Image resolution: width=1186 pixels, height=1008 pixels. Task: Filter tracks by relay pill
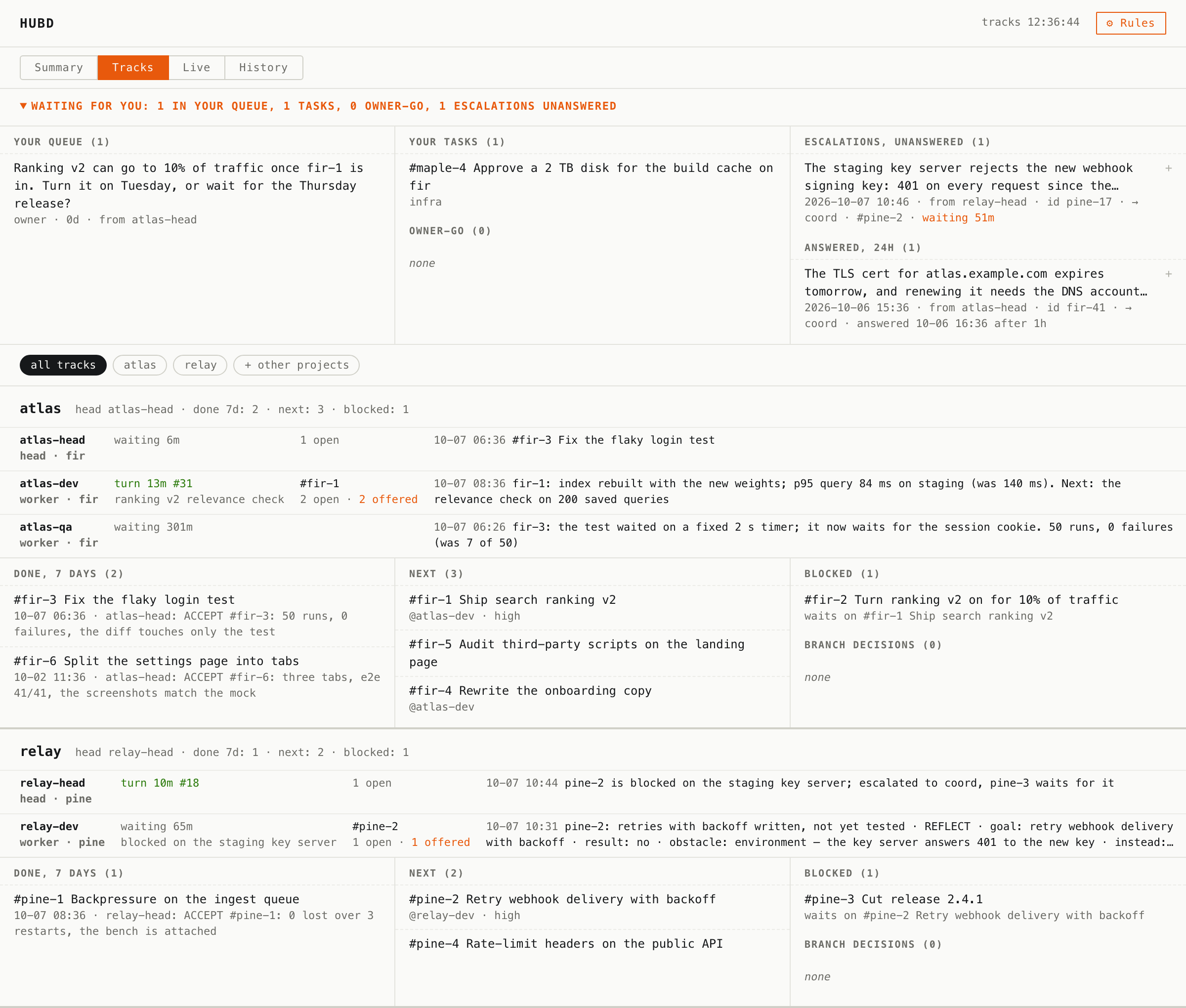pos(200,365)
